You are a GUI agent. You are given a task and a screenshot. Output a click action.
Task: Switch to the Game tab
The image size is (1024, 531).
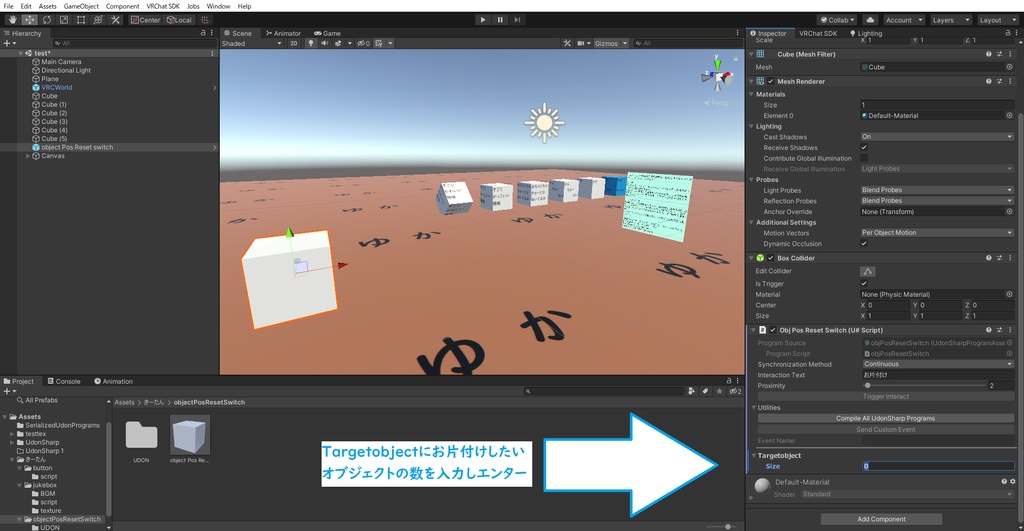(327, 33)
